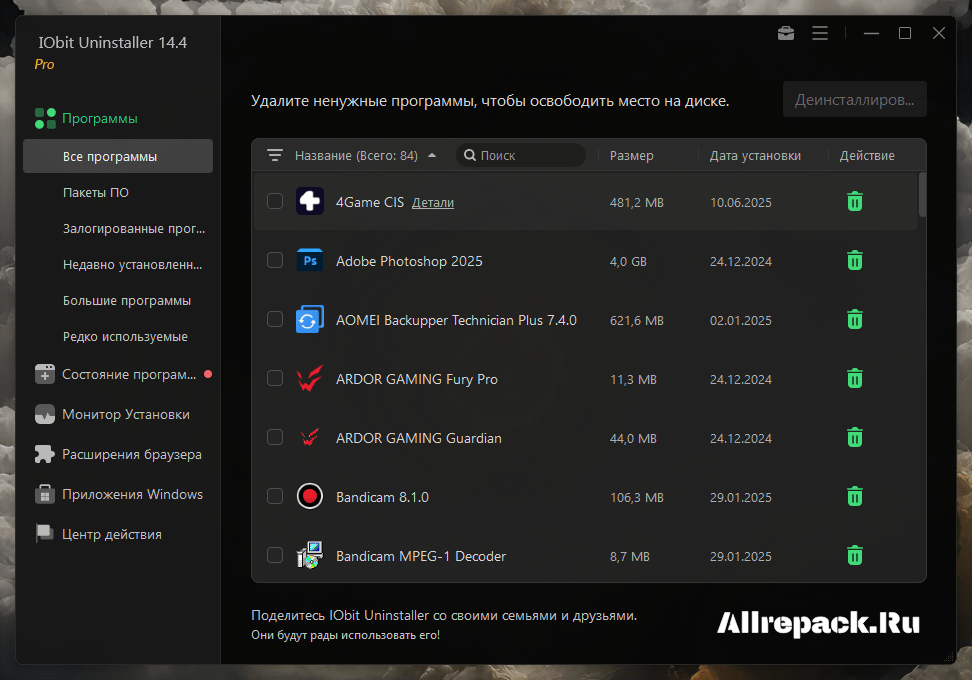The height and width of the screenshot is (680, 972).
Task: Click the search magnifier icon
Action: click(470, 155)
